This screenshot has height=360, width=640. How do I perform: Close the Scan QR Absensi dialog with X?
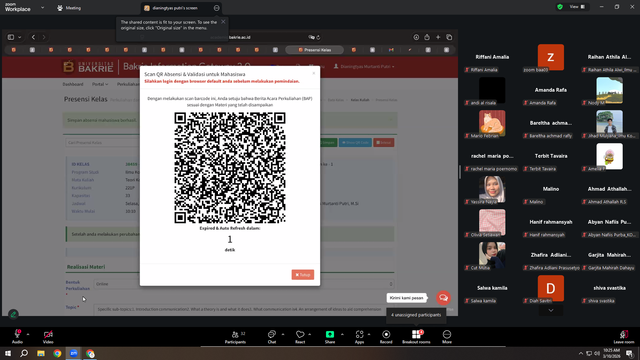click(x=313, y=73)
